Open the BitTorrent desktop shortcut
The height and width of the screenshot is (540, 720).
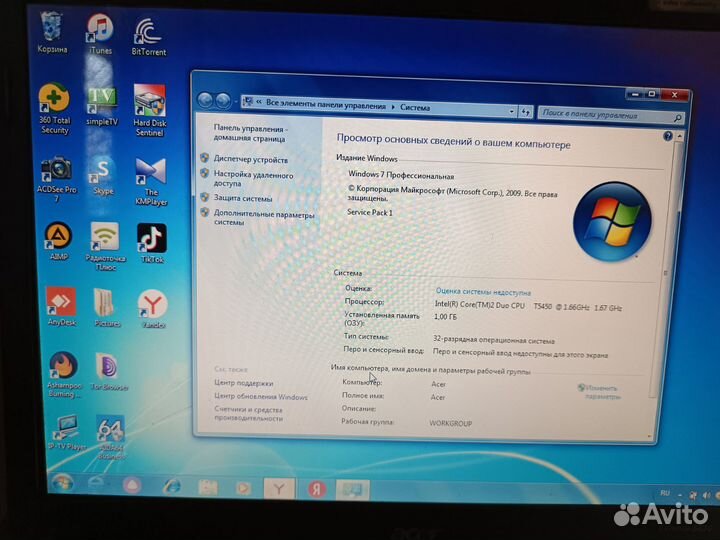[148, 37]
